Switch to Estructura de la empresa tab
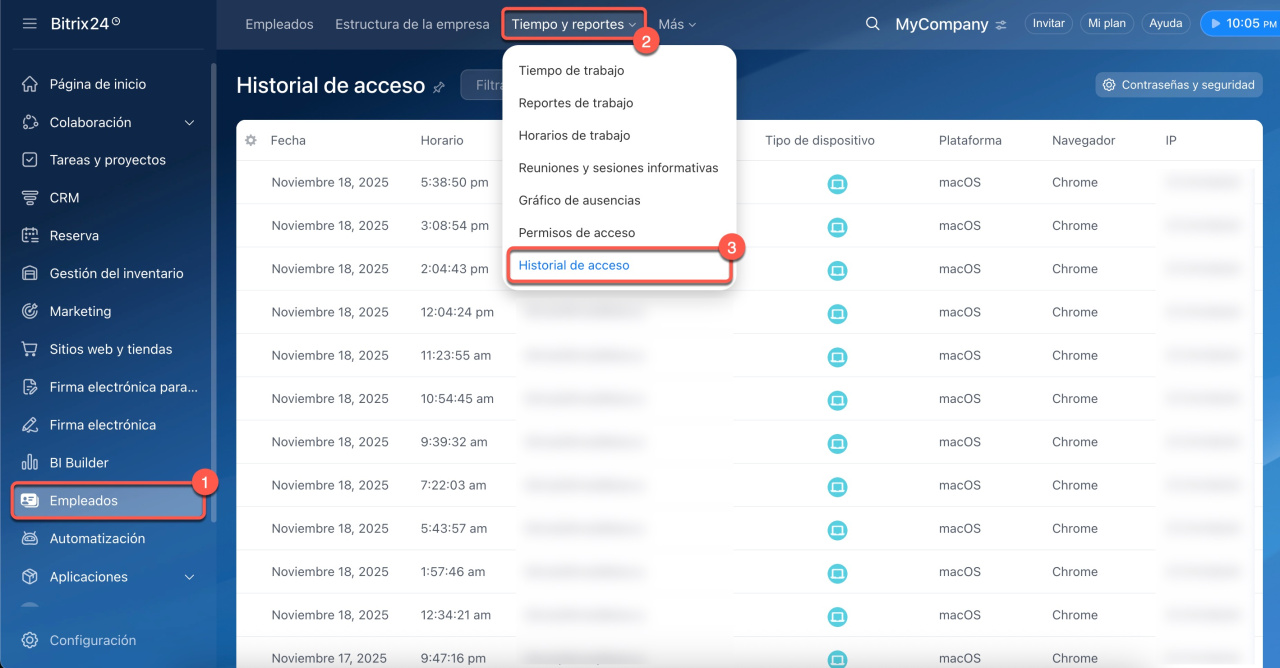Screen dimensions: 1280x668 (412, 24)
